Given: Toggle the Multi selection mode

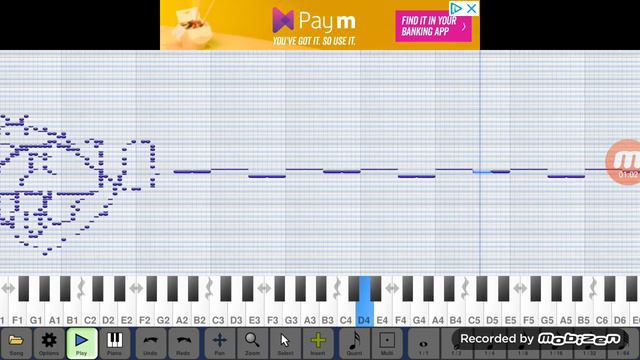Looking at the screenshot, I should [387, 343].
